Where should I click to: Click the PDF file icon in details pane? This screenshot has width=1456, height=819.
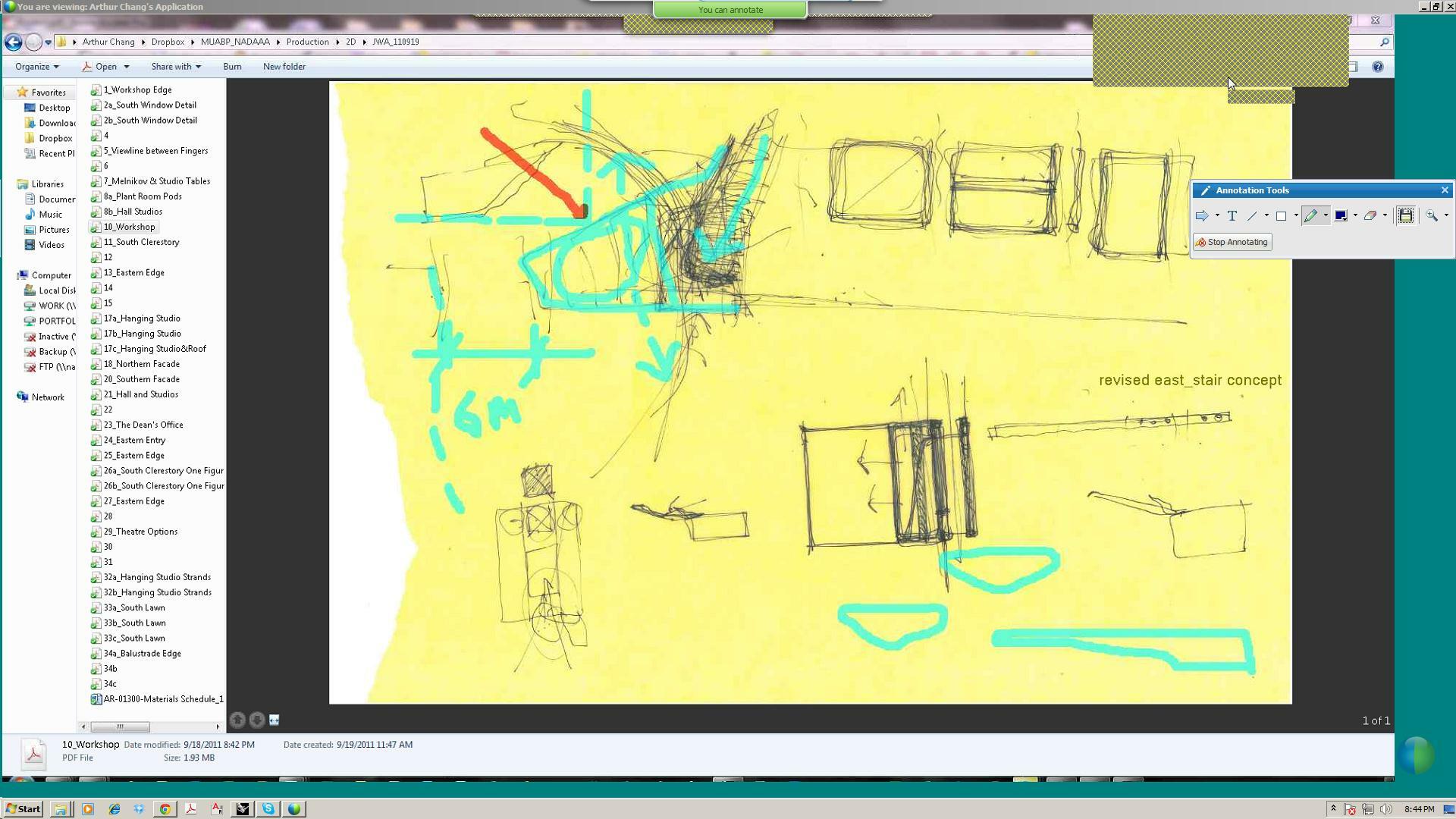(x=33, y=753)
